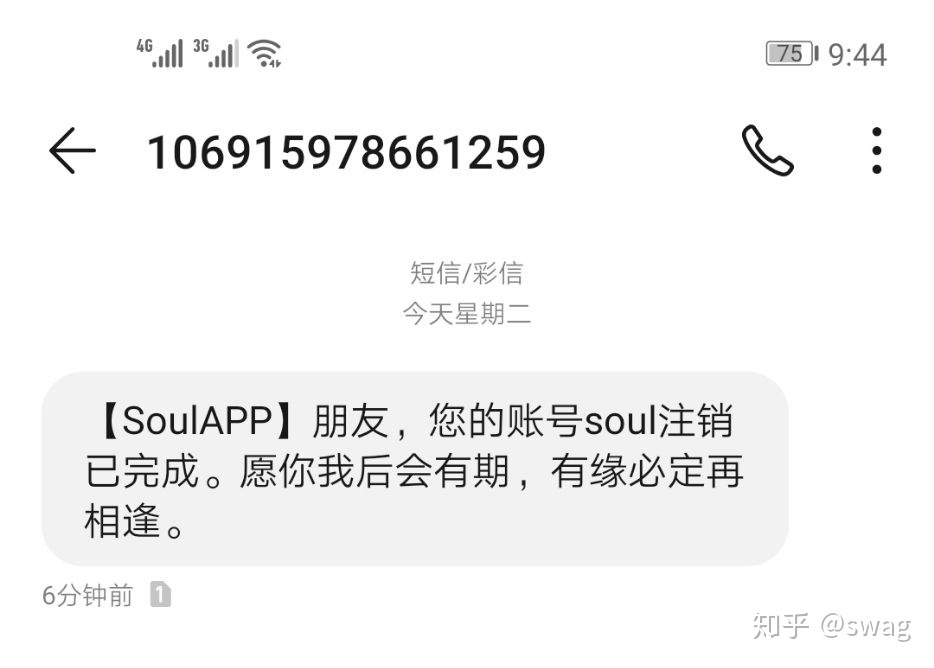Tap the battery 75 indicator
The image size is (934, 668).
click(x=792, y=54)
